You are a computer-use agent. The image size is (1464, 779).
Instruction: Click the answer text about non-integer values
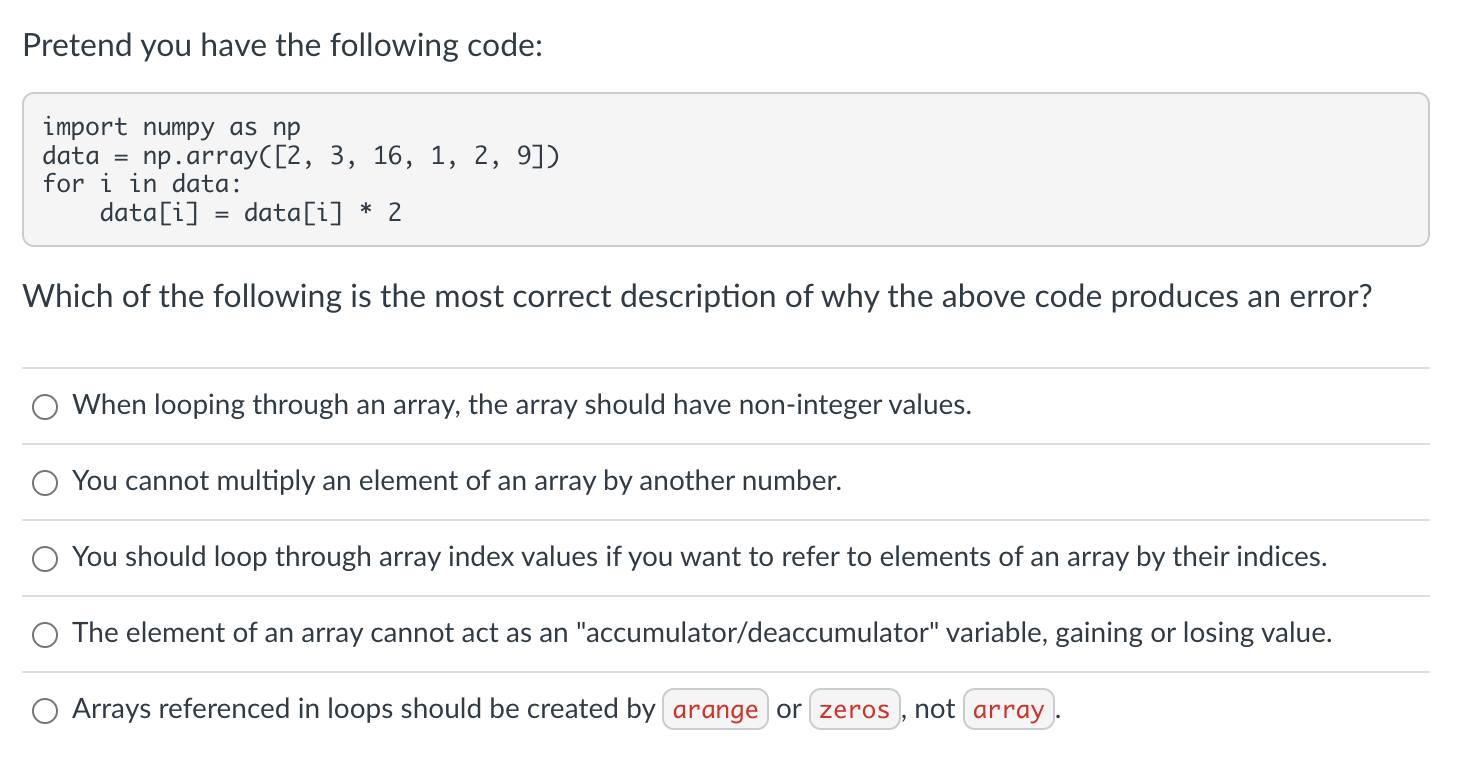click(522, 405)
